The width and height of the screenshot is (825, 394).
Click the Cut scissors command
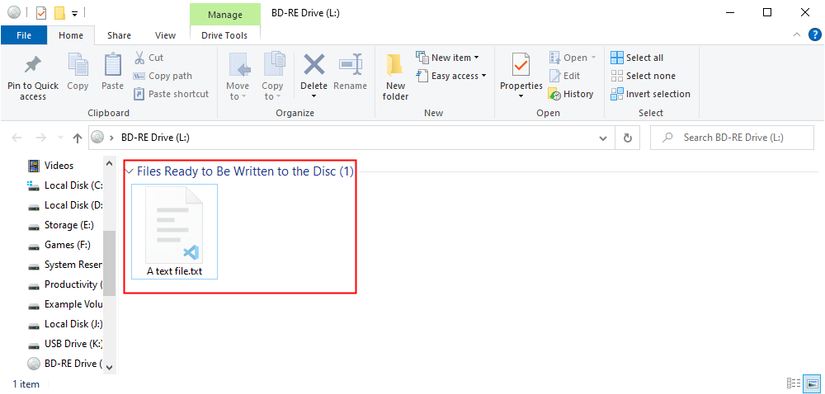point(149,57)
